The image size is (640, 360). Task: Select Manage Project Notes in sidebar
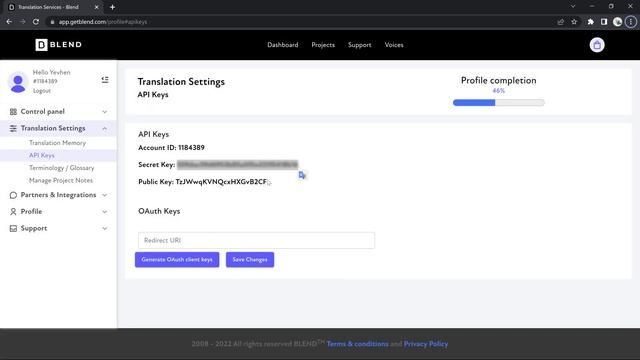click(x=61, y=180)
